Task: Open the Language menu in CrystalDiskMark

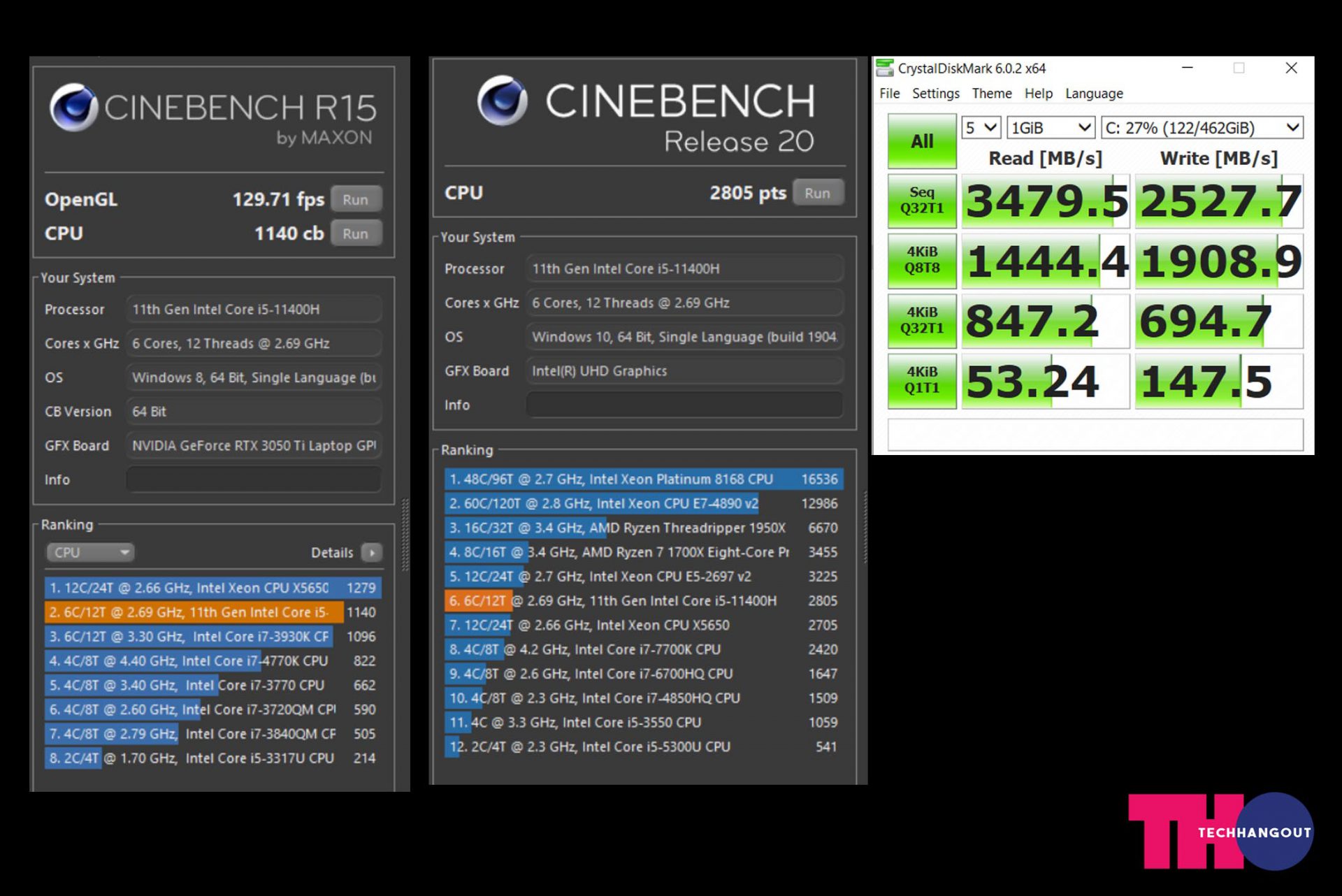Action: click(1094, 94)
